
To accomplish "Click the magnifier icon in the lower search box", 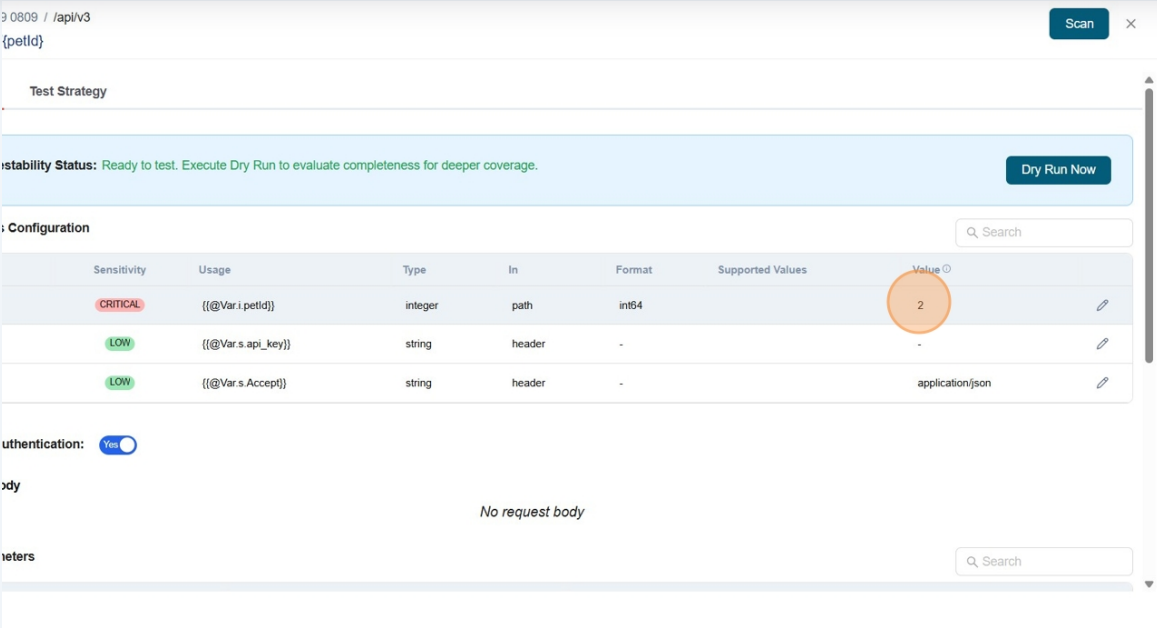I will coord(972,561).
